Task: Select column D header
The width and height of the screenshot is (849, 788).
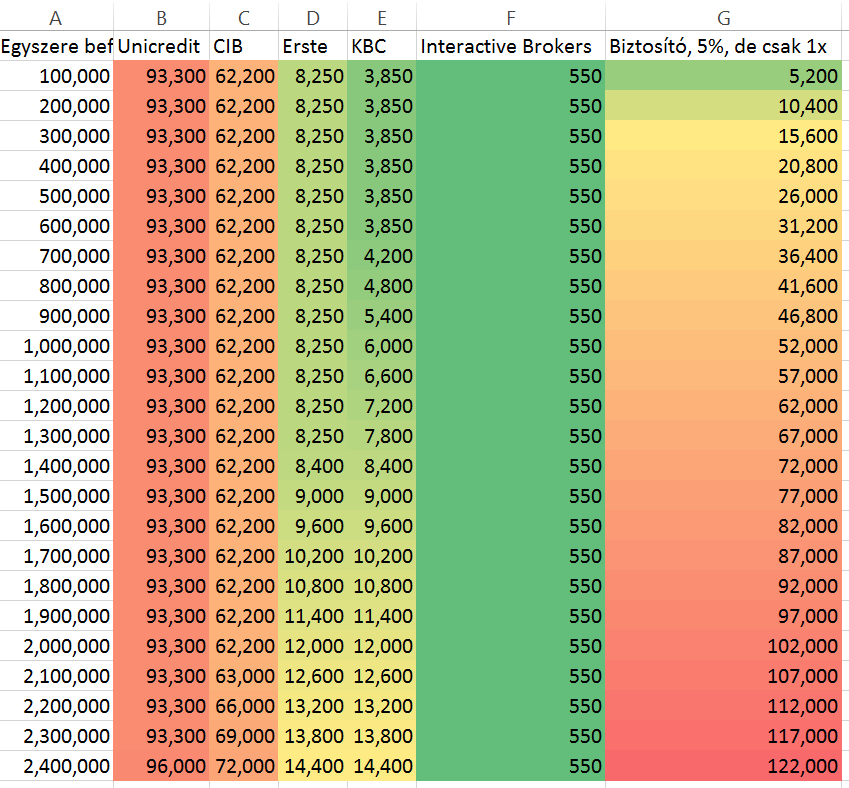Action: click(313, 17)
